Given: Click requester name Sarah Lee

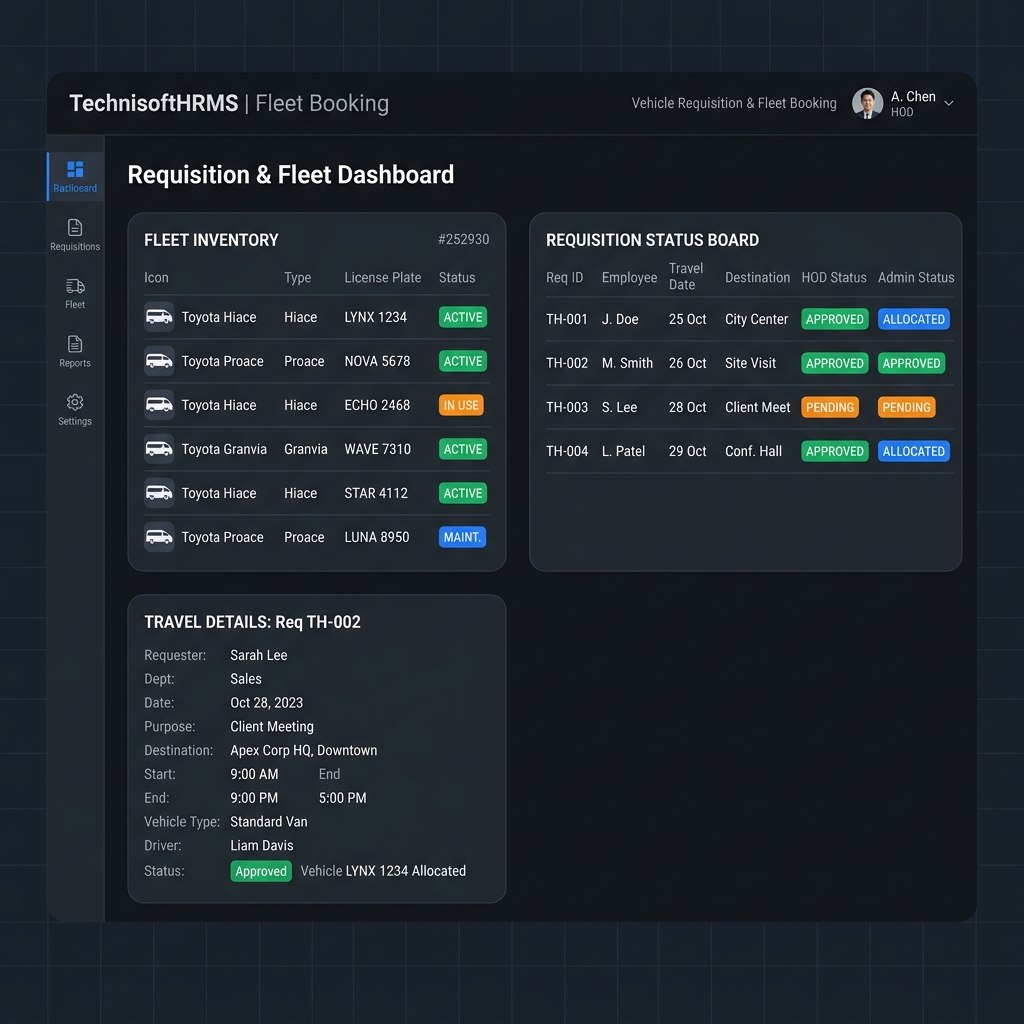Looking at the screenshot, I should click(259, 655).
